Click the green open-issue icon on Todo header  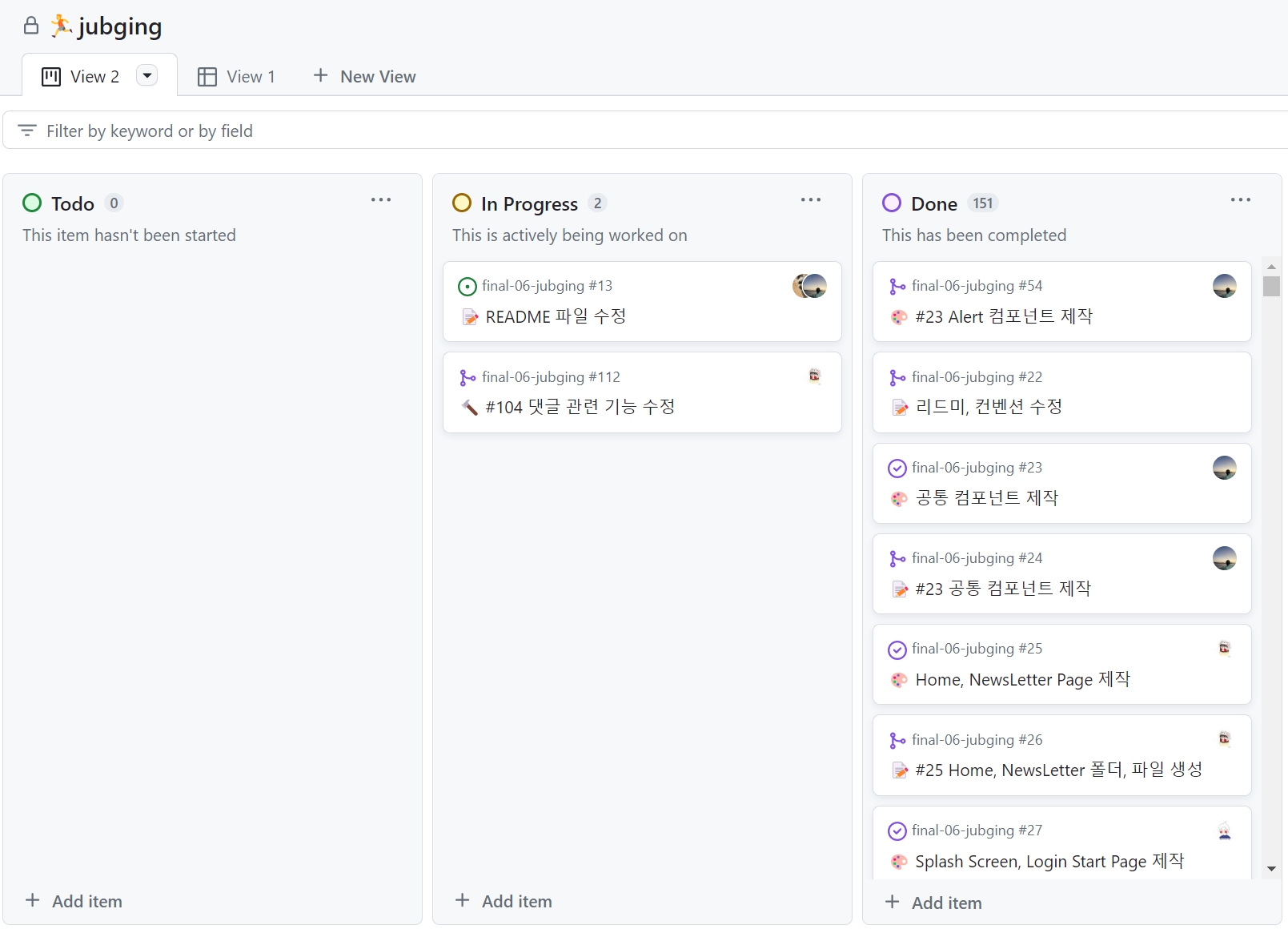(x=32, y=203)
